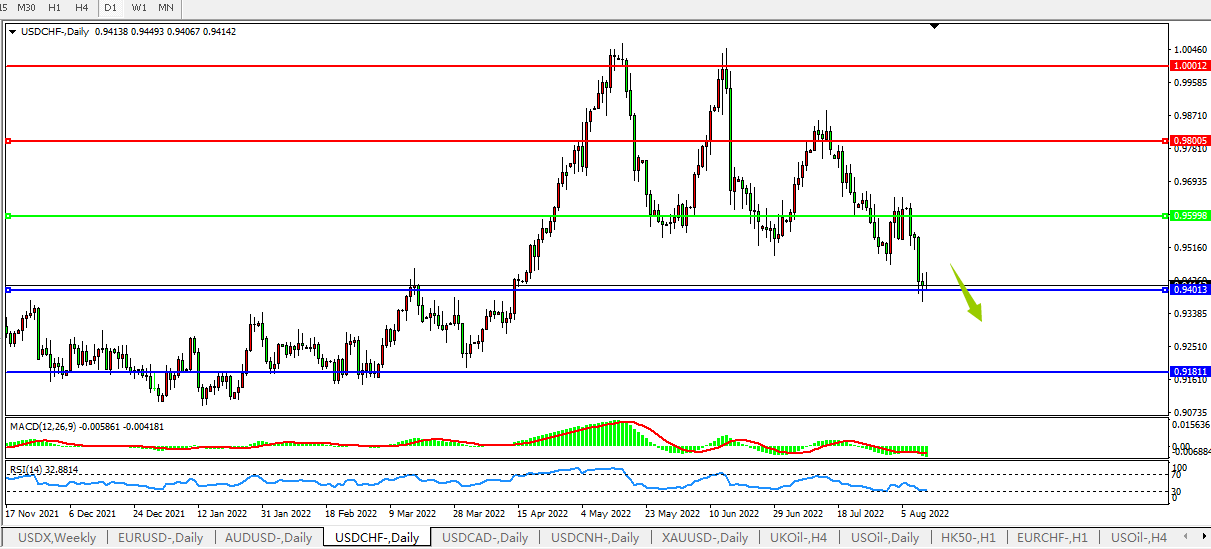This screenshot has width=1211, height=549.
Task: Click the chart shift triangle marker at top
Action: point(934,27)
